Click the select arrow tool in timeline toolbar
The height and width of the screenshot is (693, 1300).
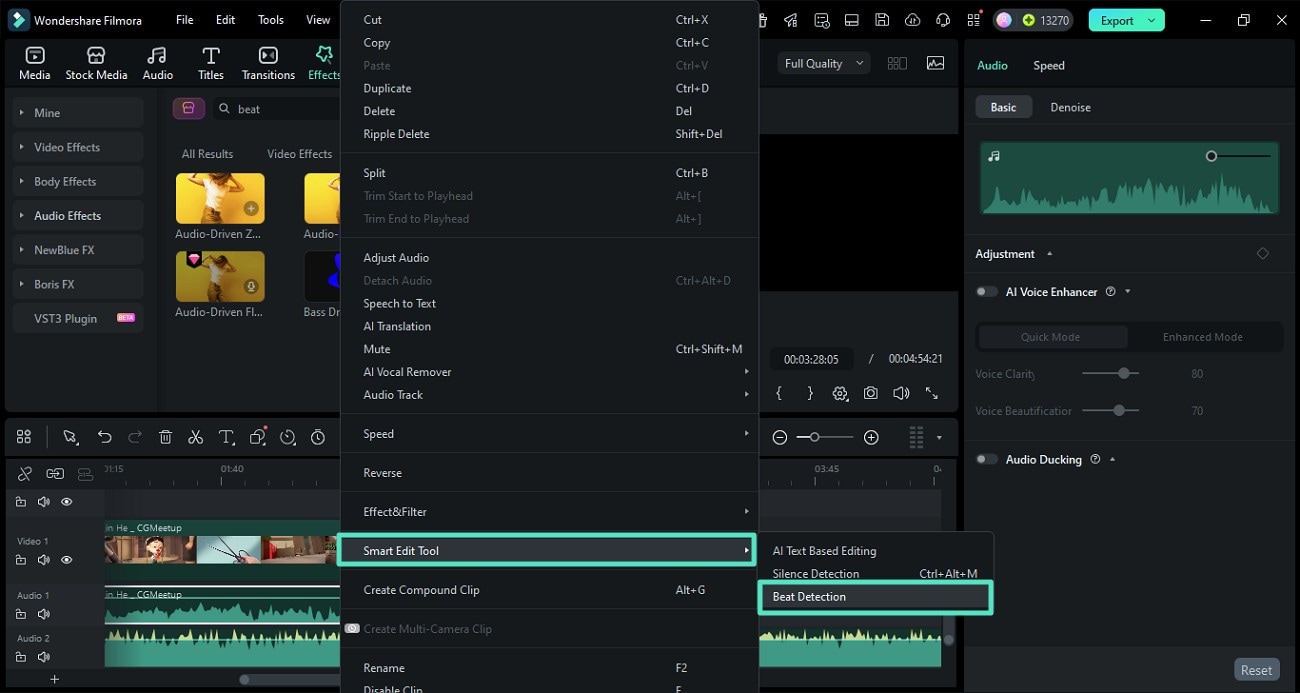click(x=70, y=437)
